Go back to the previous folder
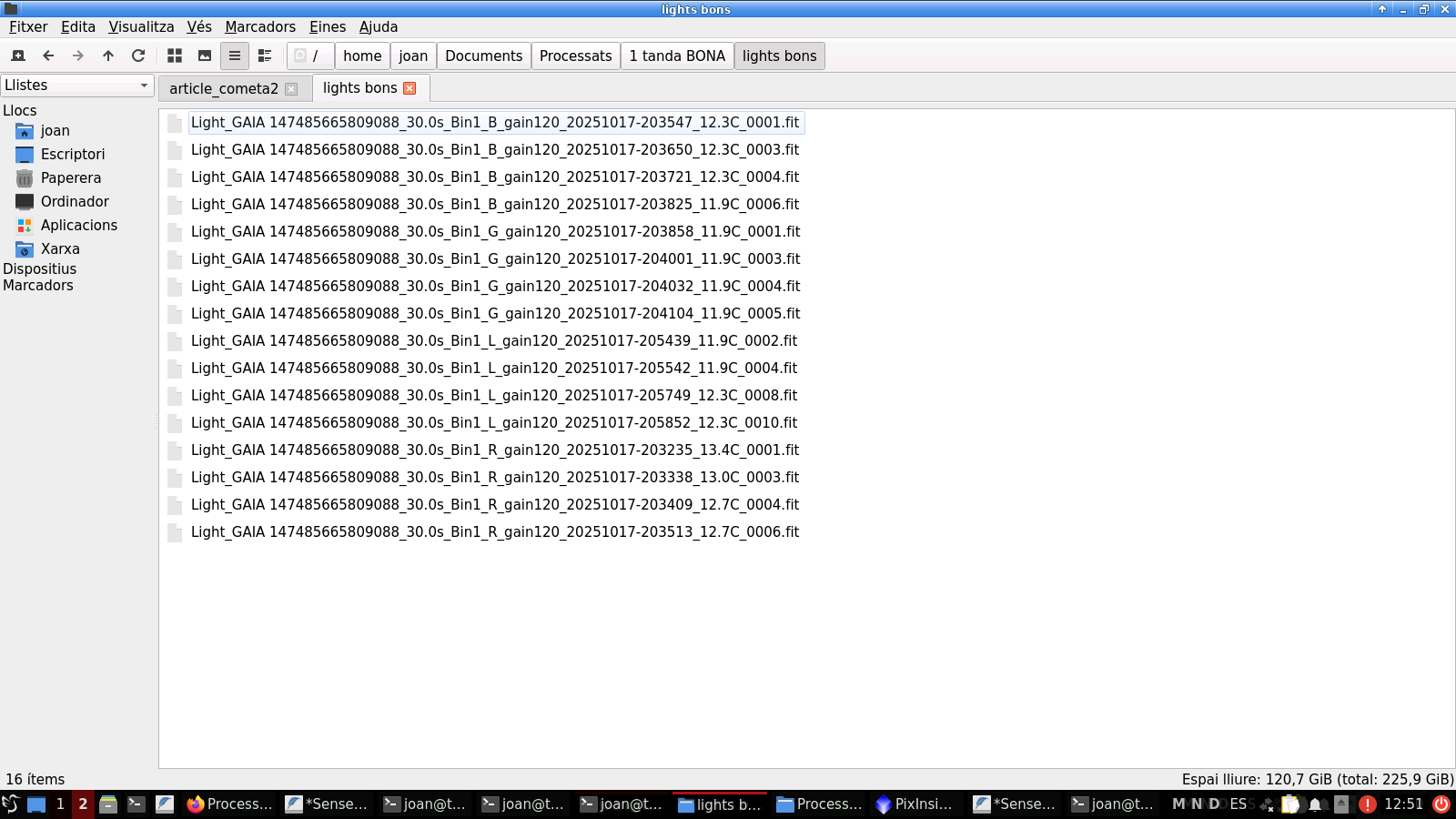Viewport: 1456px width, 819px height. pyautogui.click(x=48, y=56)
